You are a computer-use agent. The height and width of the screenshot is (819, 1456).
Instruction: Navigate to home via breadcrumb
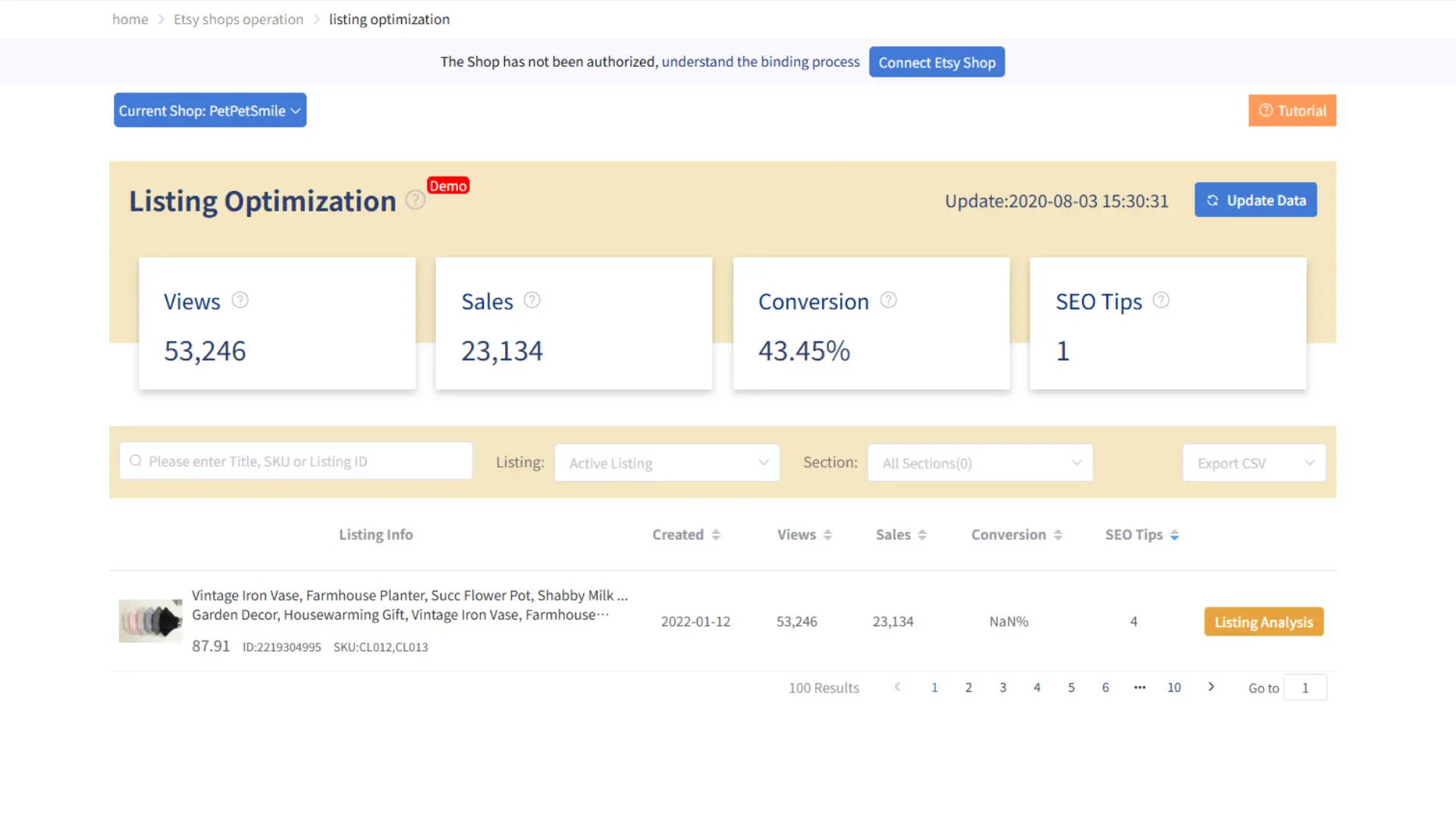tap(130, 19)
